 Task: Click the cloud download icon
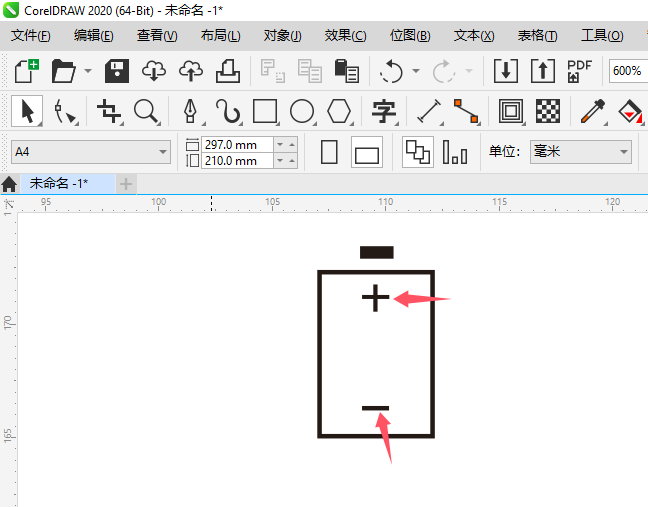pos(154,71)
